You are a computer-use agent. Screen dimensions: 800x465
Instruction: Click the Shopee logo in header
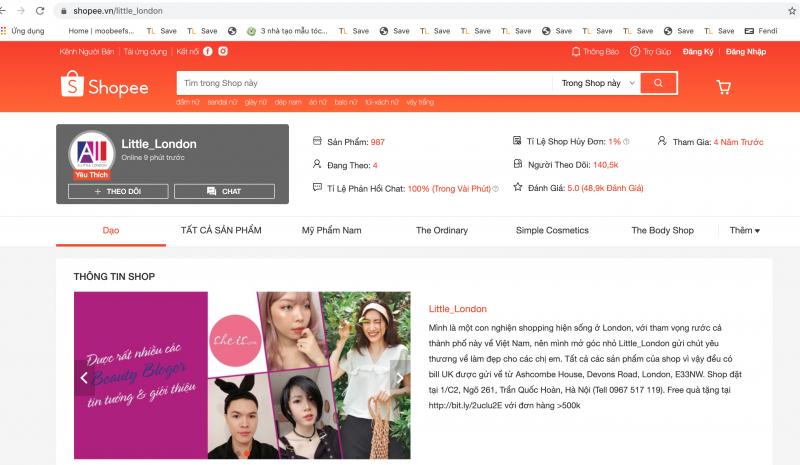(104, 87)
